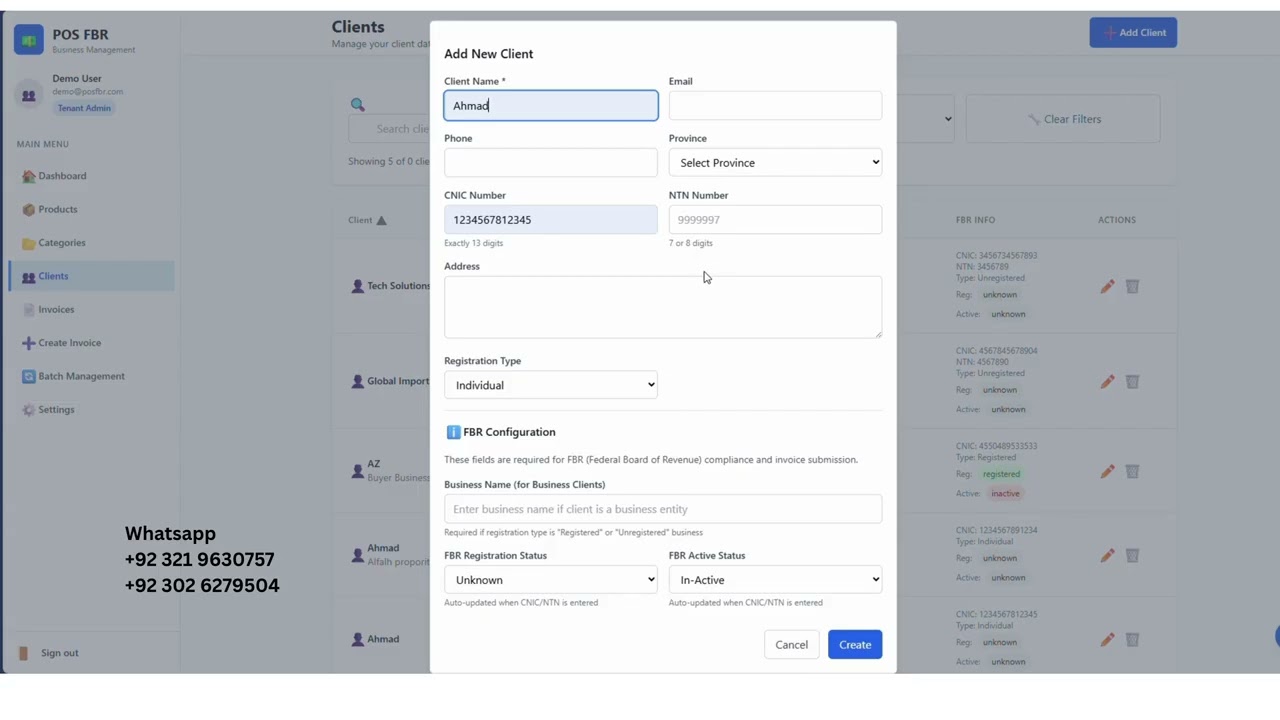1280x720 pixels.
Task: Open the Select Province dropdown
Action: pos(775,162)
